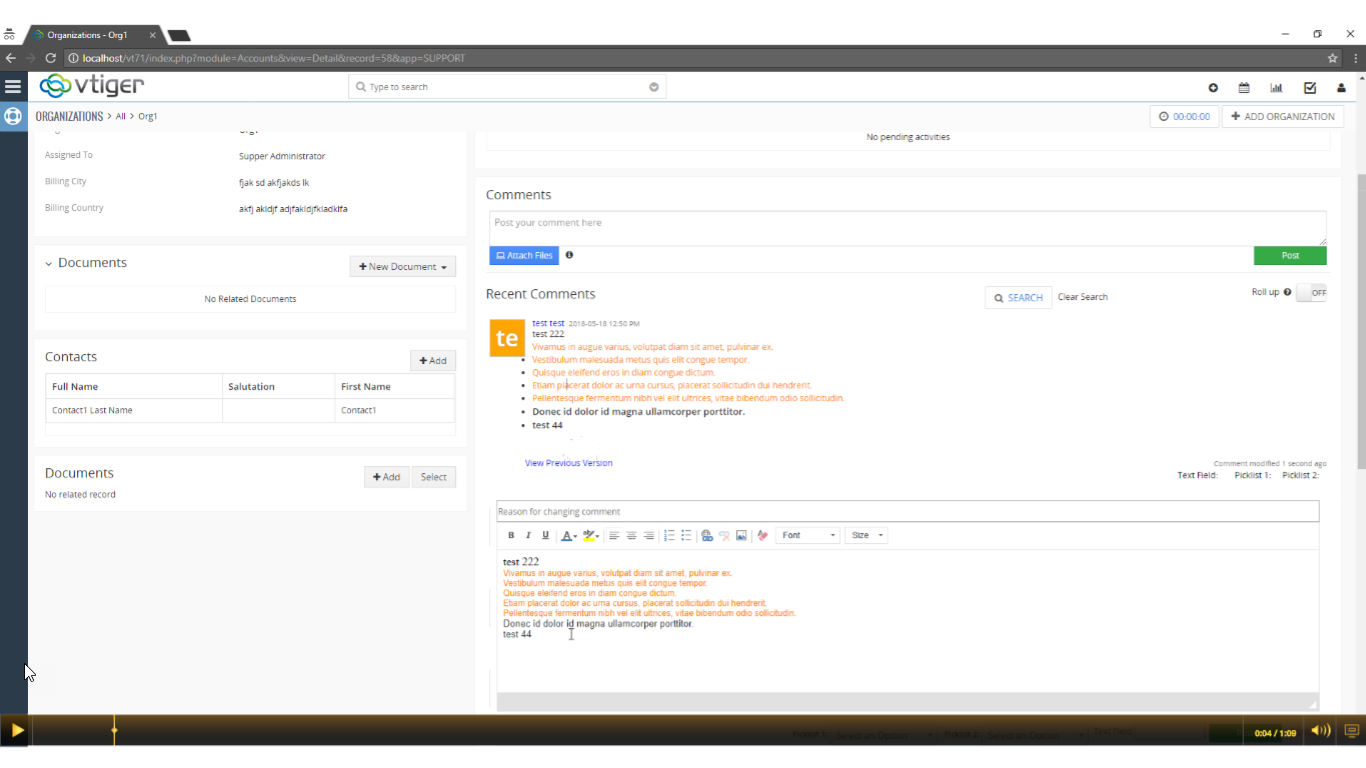
Task: Open the search bar dropdown arrow
Action: [x=654, y=87]
